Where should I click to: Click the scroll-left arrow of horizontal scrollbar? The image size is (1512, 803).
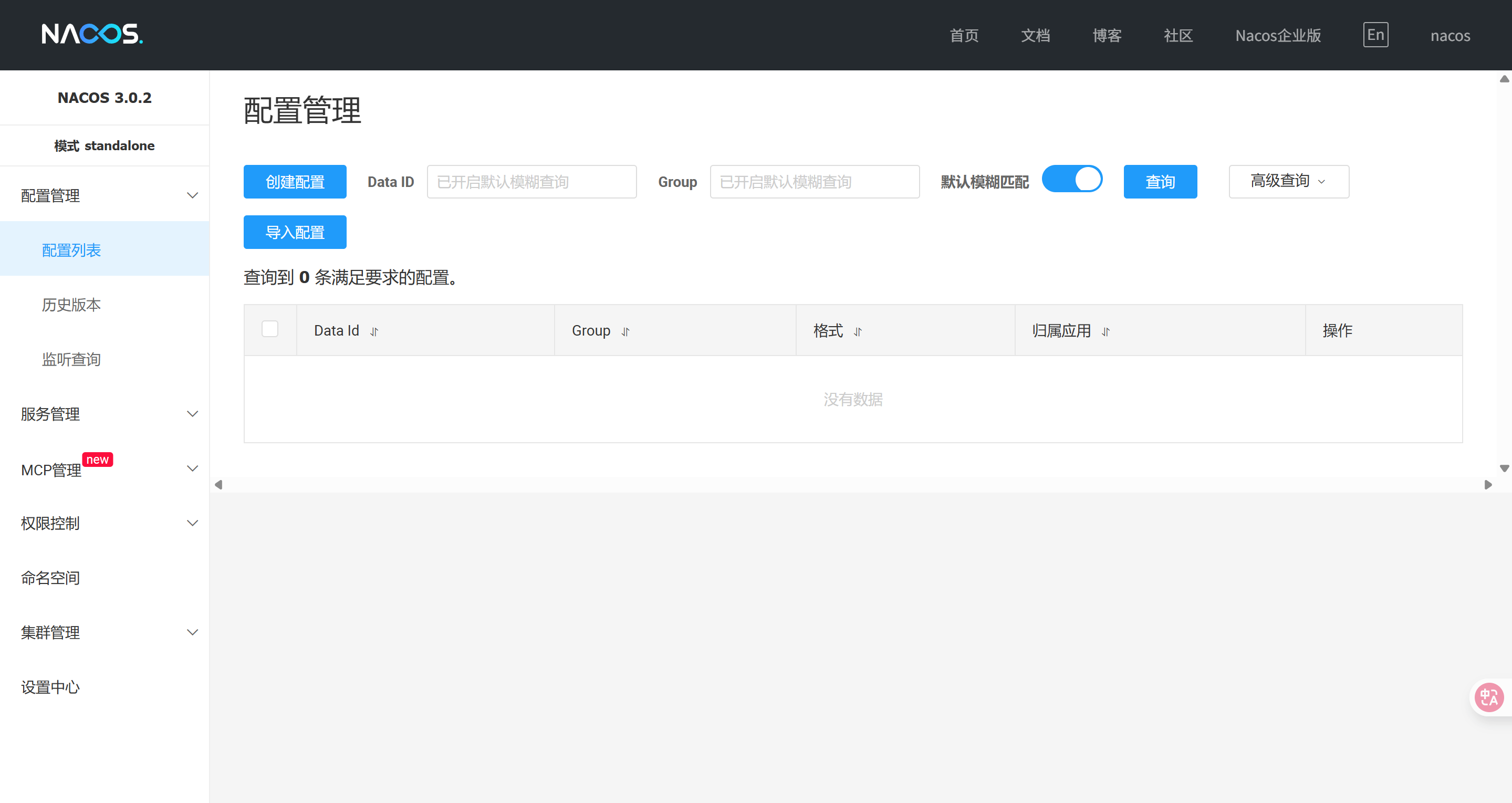tap(218, 484)
